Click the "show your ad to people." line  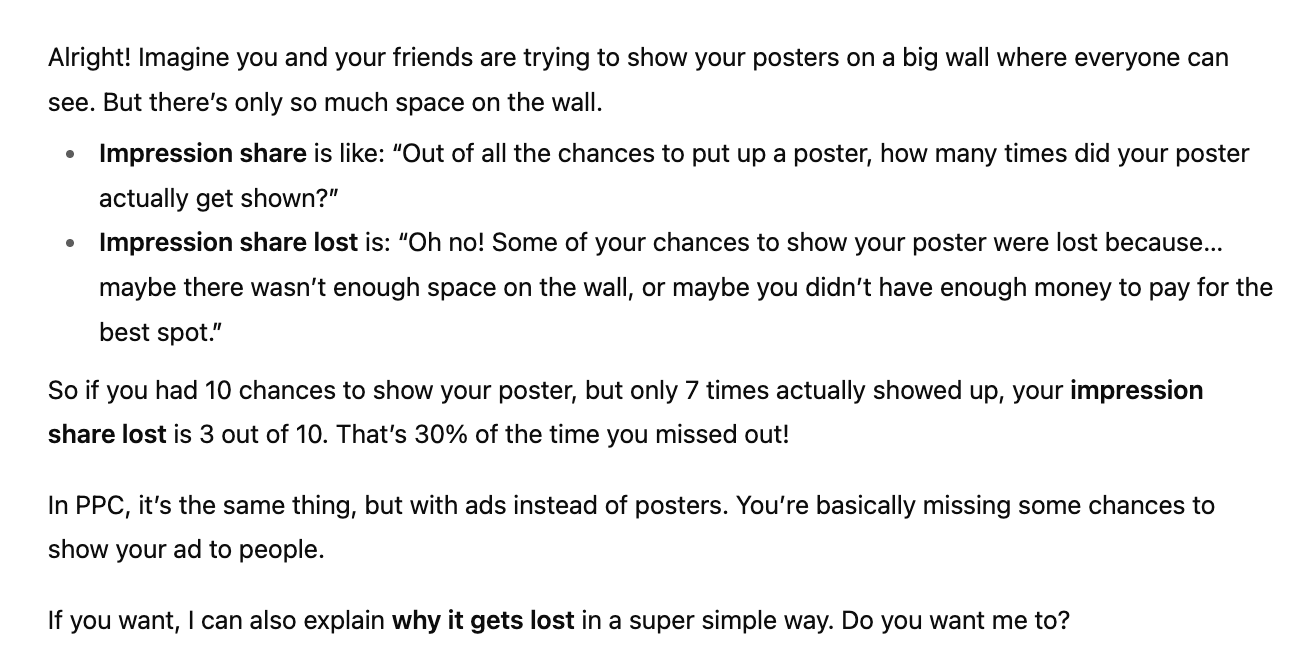pyautogui.click(x=186, y=551)
